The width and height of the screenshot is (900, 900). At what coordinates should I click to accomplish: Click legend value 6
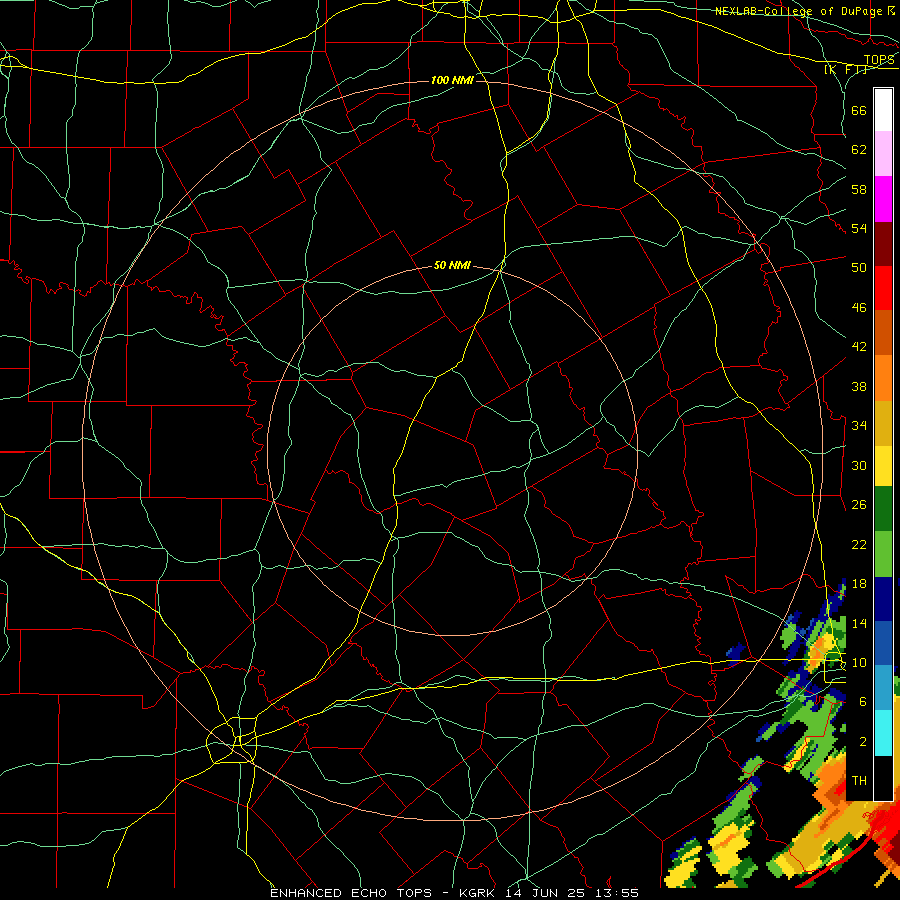point(862,702)
